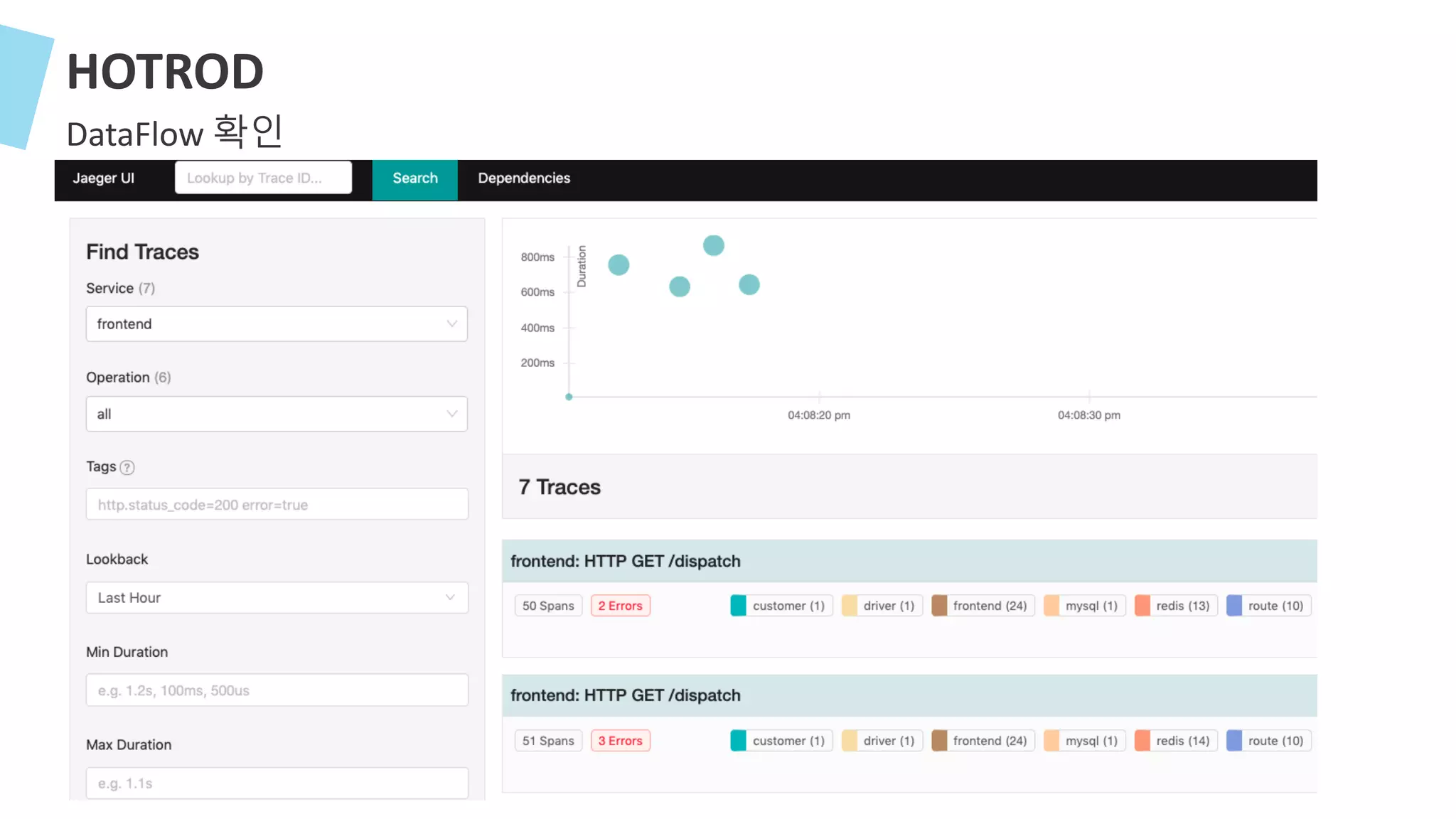The image size is (1456, 819).
Task: Click the 04:08:30 pm axis label
Action: [x=1089, y=415]
